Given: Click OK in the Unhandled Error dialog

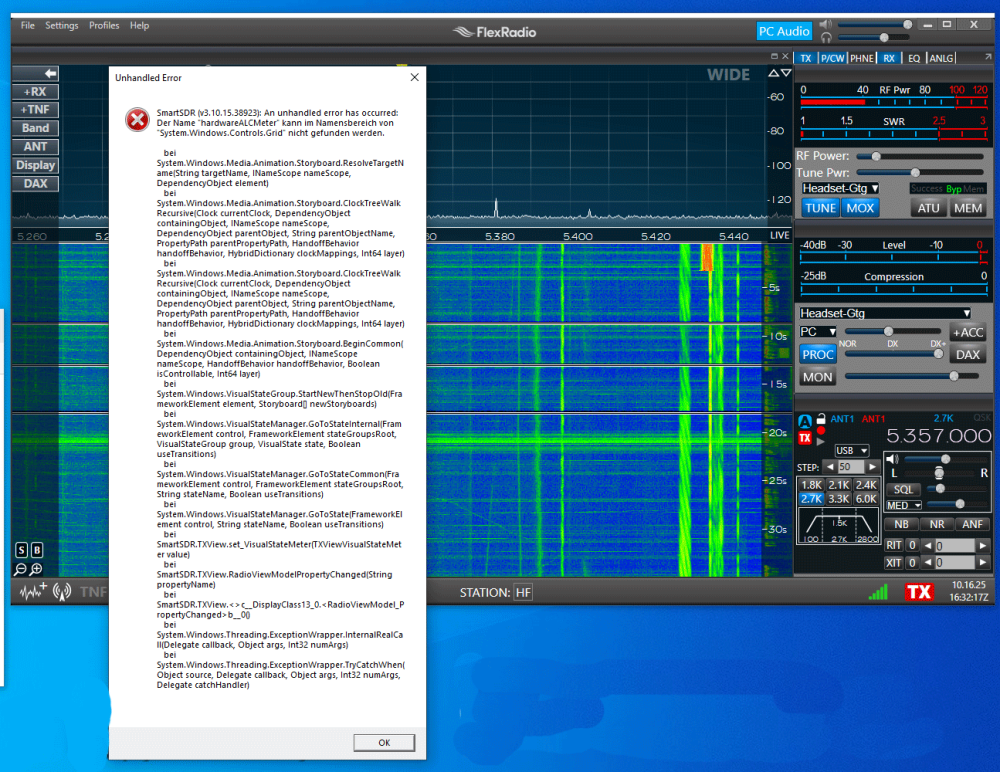Looking at the screenshot, I should coord(384,743).
